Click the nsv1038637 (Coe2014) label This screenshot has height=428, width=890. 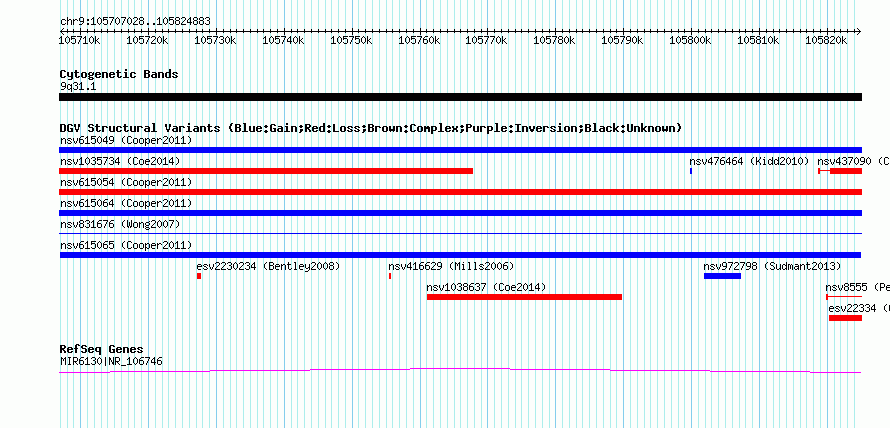486,287
